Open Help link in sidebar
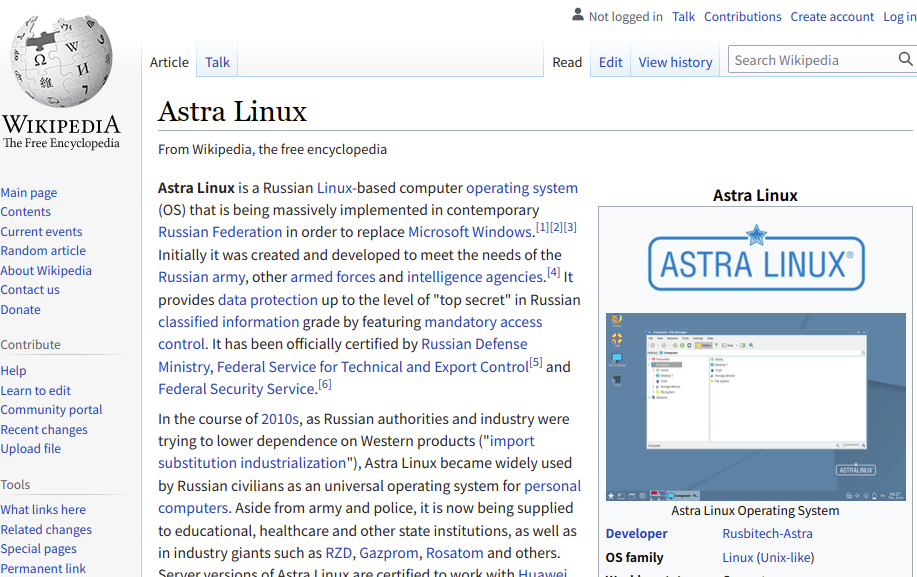 pyautogui.click(x=13, y=371)
